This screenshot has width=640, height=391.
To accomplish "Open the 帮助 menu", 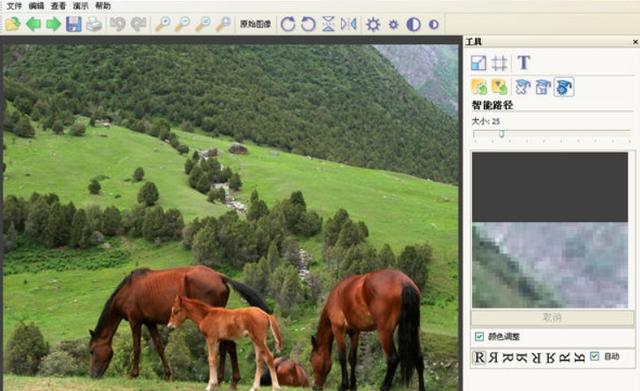I will (102, 6).
